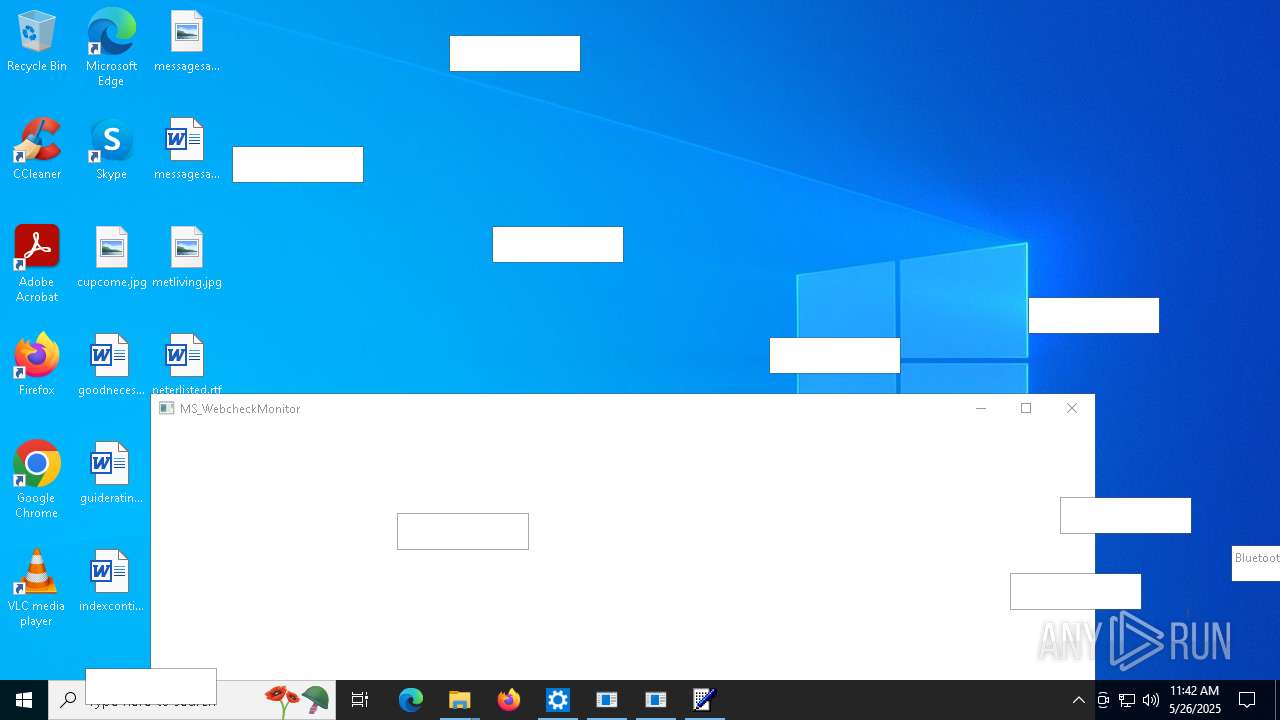Select the messagesa... Word document icon

coord(187,150)
